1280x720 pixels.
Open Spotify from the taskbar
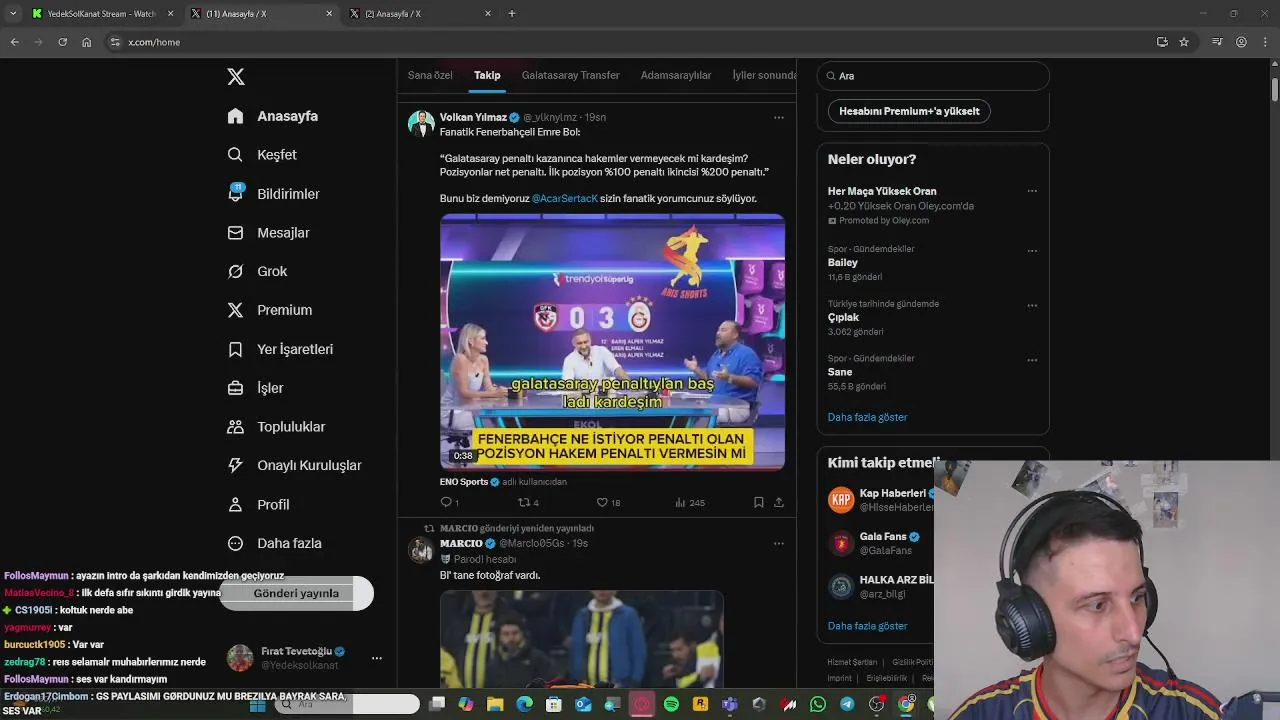671,705
